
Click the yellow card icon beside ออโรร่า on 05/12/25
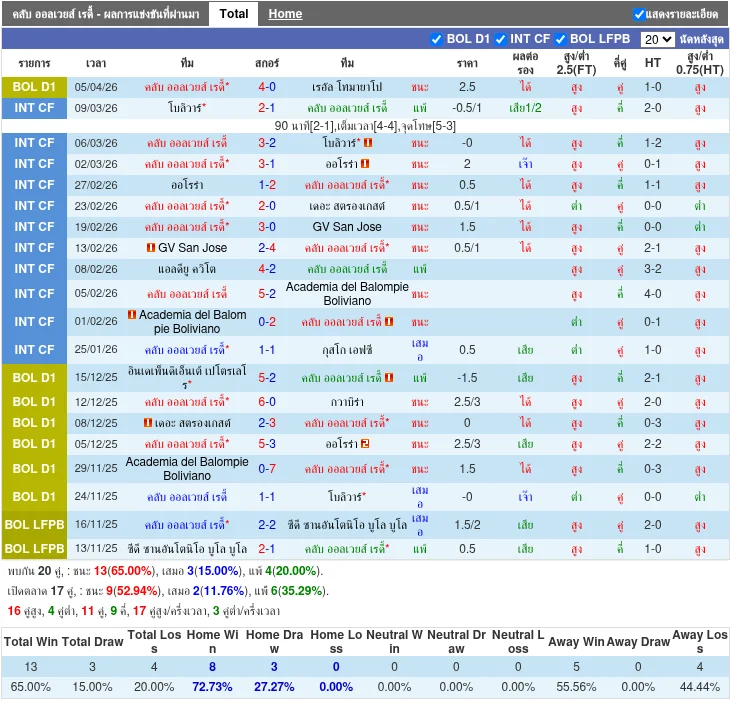pos(367,444)
